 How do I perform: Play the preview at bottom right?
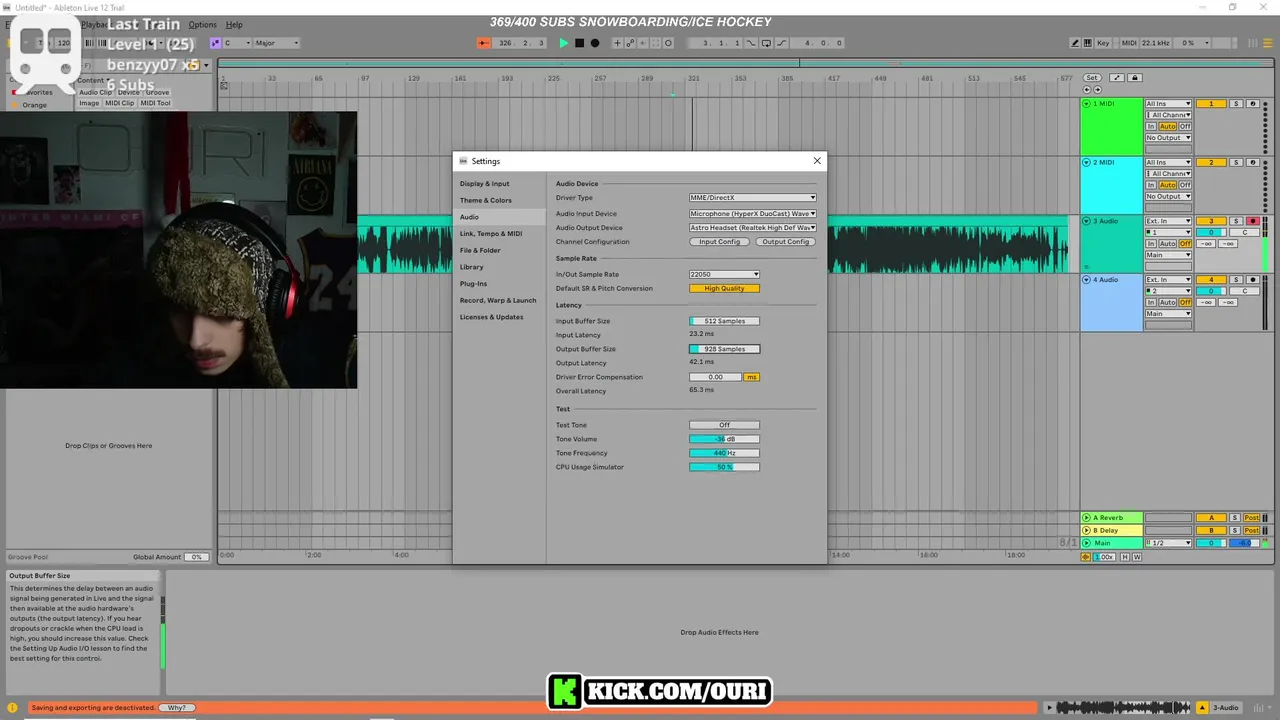[1049, 708]
